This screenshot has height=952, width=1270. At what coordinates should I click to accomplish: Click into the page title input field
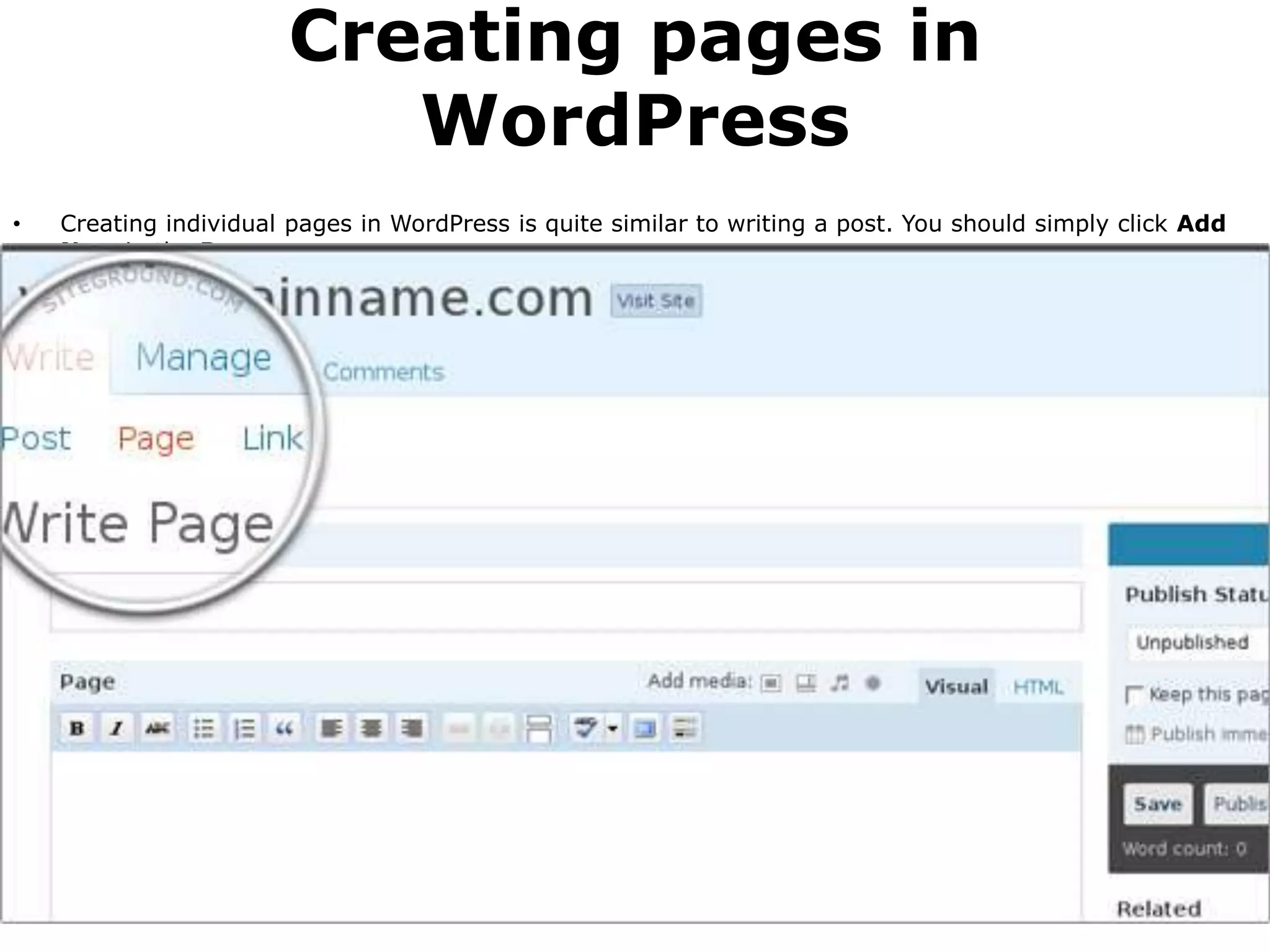(x=567, y=607)
